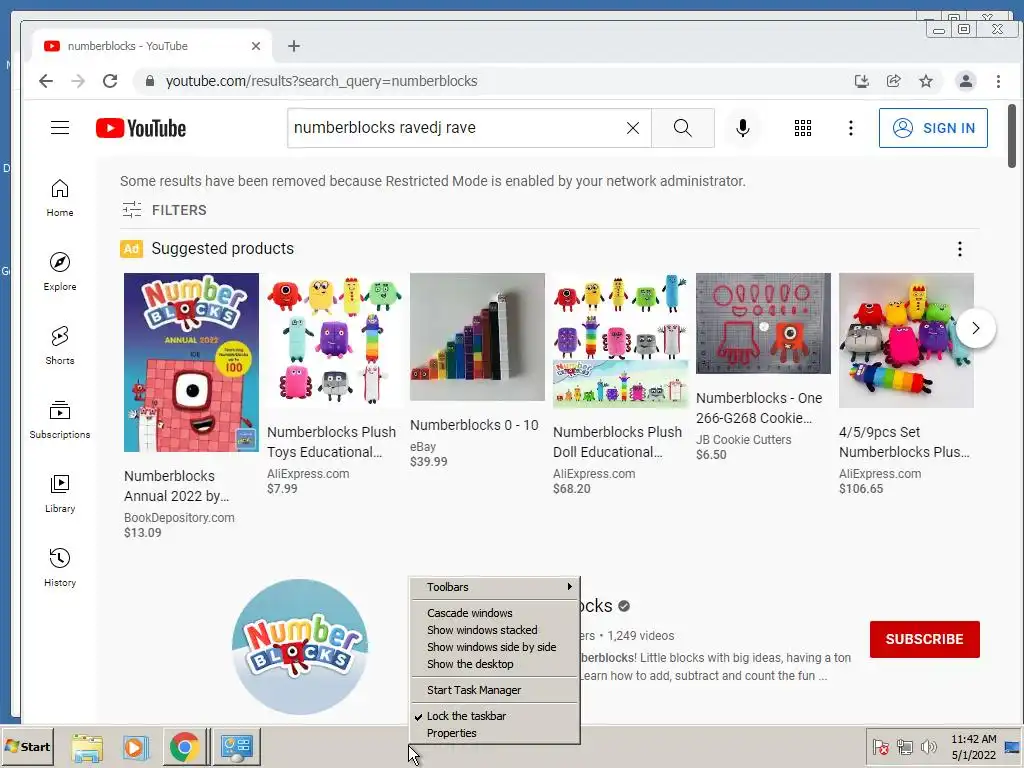This screenshot has width=1024, height=768.
Task: Click the network icon in system tray
Action: (x=904, y=746)
